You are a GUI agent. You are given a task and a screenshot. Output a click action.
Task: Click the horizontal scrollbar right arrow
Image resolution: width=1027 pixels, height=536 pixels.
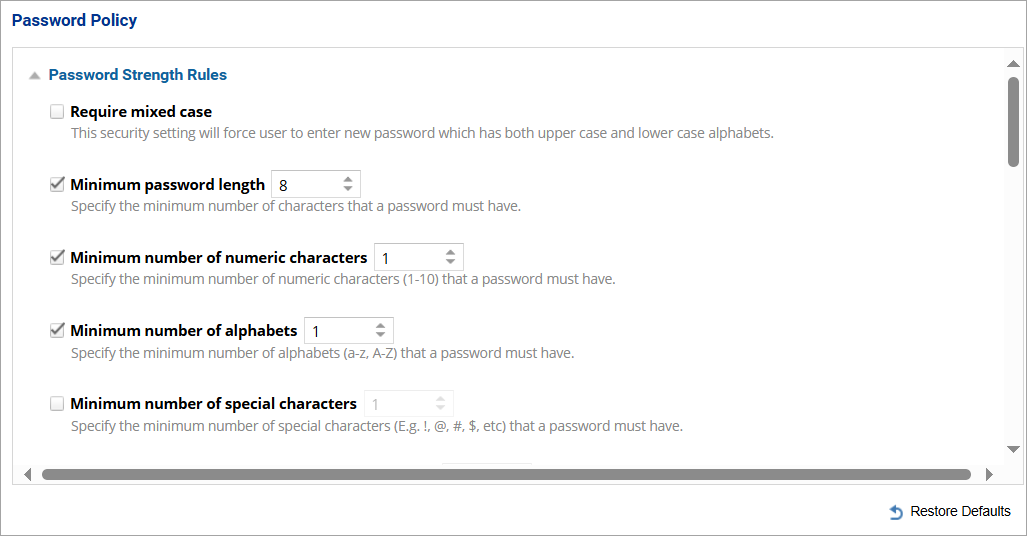989,474
